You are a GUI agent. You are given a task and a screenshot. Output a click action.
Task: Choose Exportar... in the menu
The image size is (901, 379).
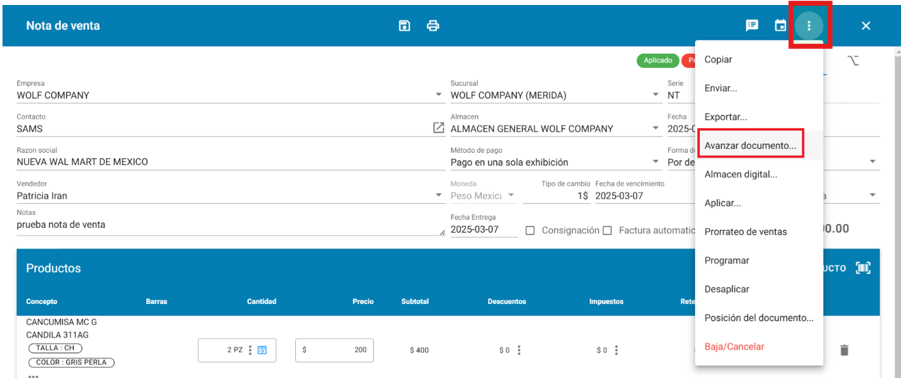pos(758,117)
